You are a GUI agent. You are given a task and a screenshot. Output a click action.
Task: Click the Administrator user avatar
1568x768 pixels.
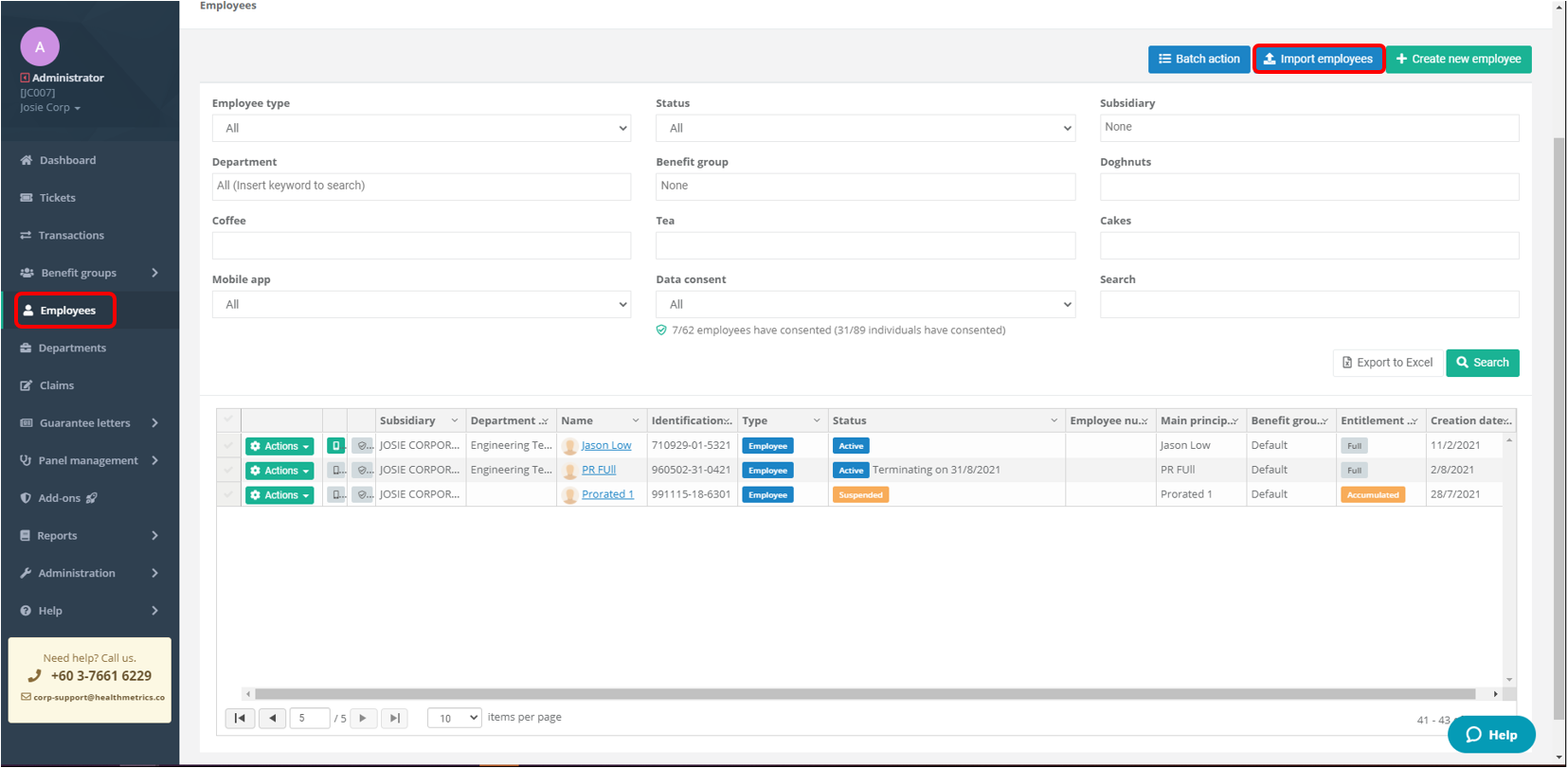pyautogui.click(x=40, y=46)
